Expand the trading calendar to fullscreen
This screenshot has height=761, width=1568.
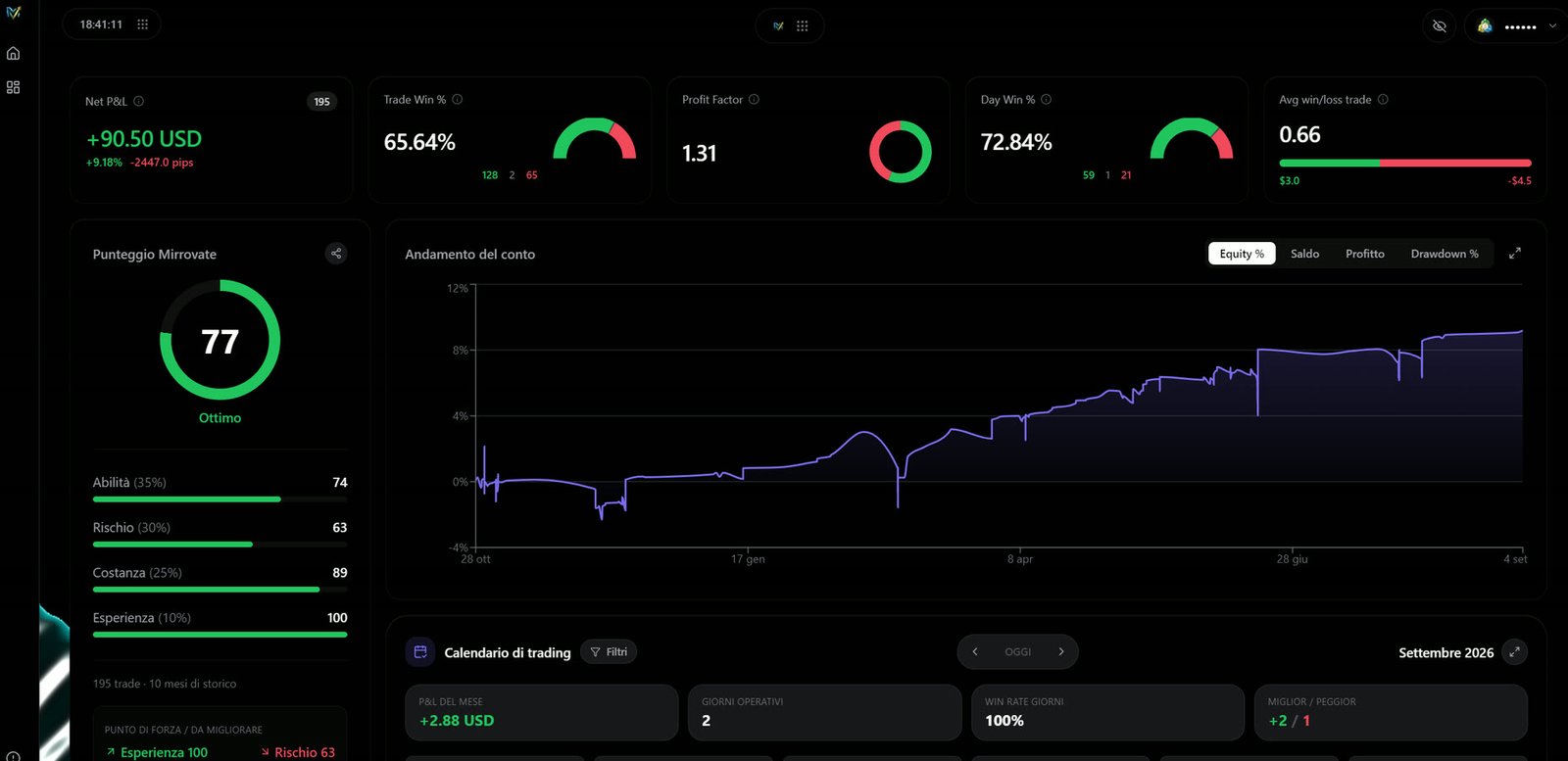pyautogui.click(x=1514, y=652)
